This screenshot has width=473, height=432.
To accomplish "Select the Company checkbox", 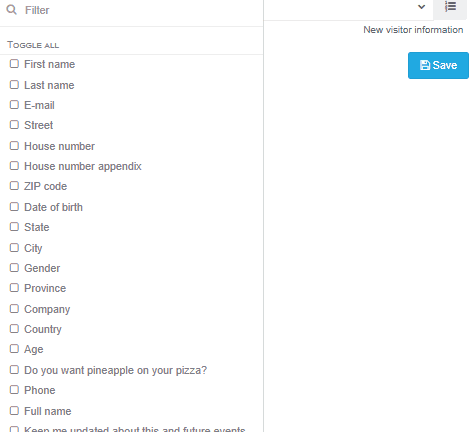I will (14, 309).
